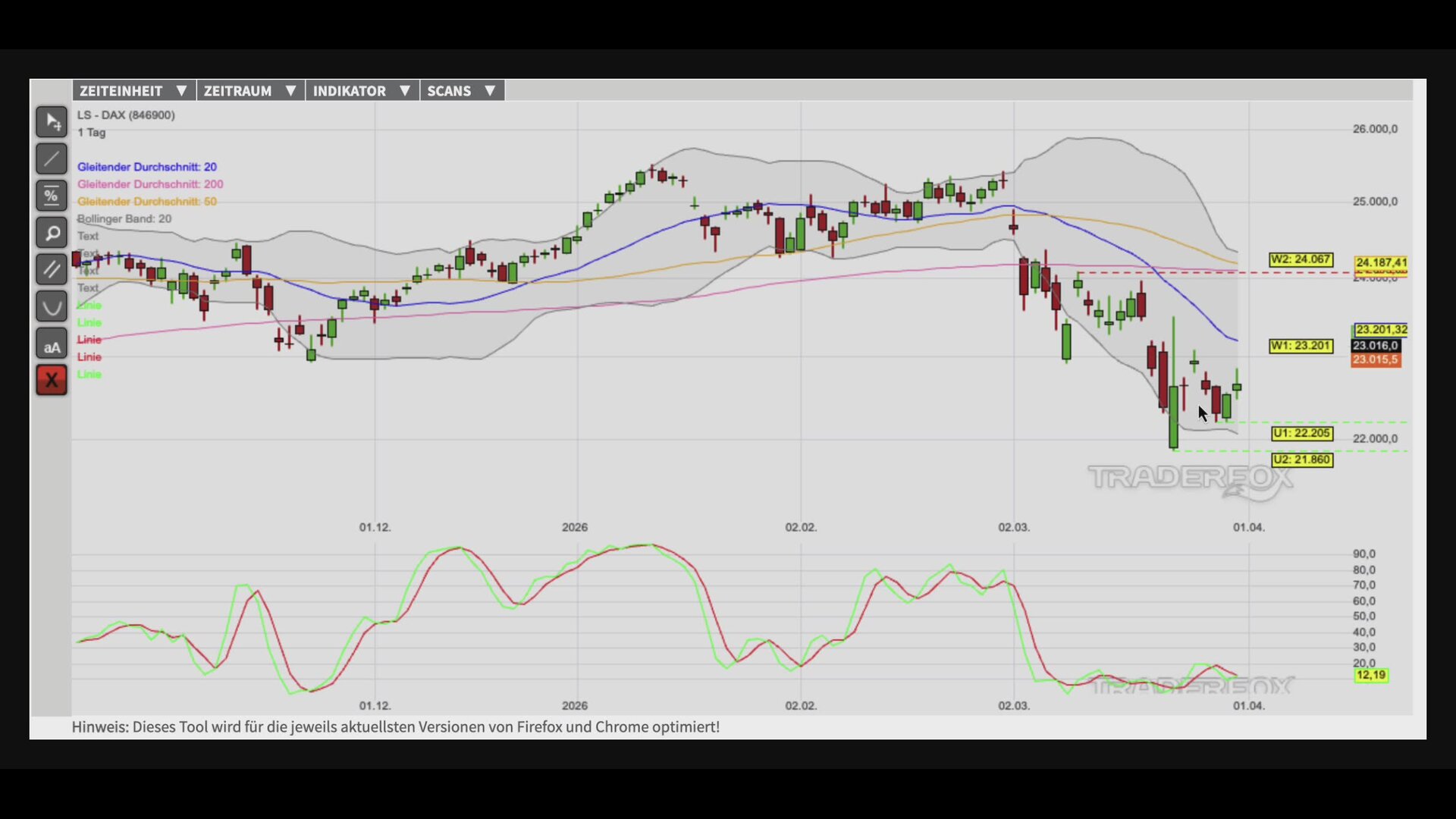Click the red Linie legend entry
Screen dimensions: 1456x819
[89, 340]
